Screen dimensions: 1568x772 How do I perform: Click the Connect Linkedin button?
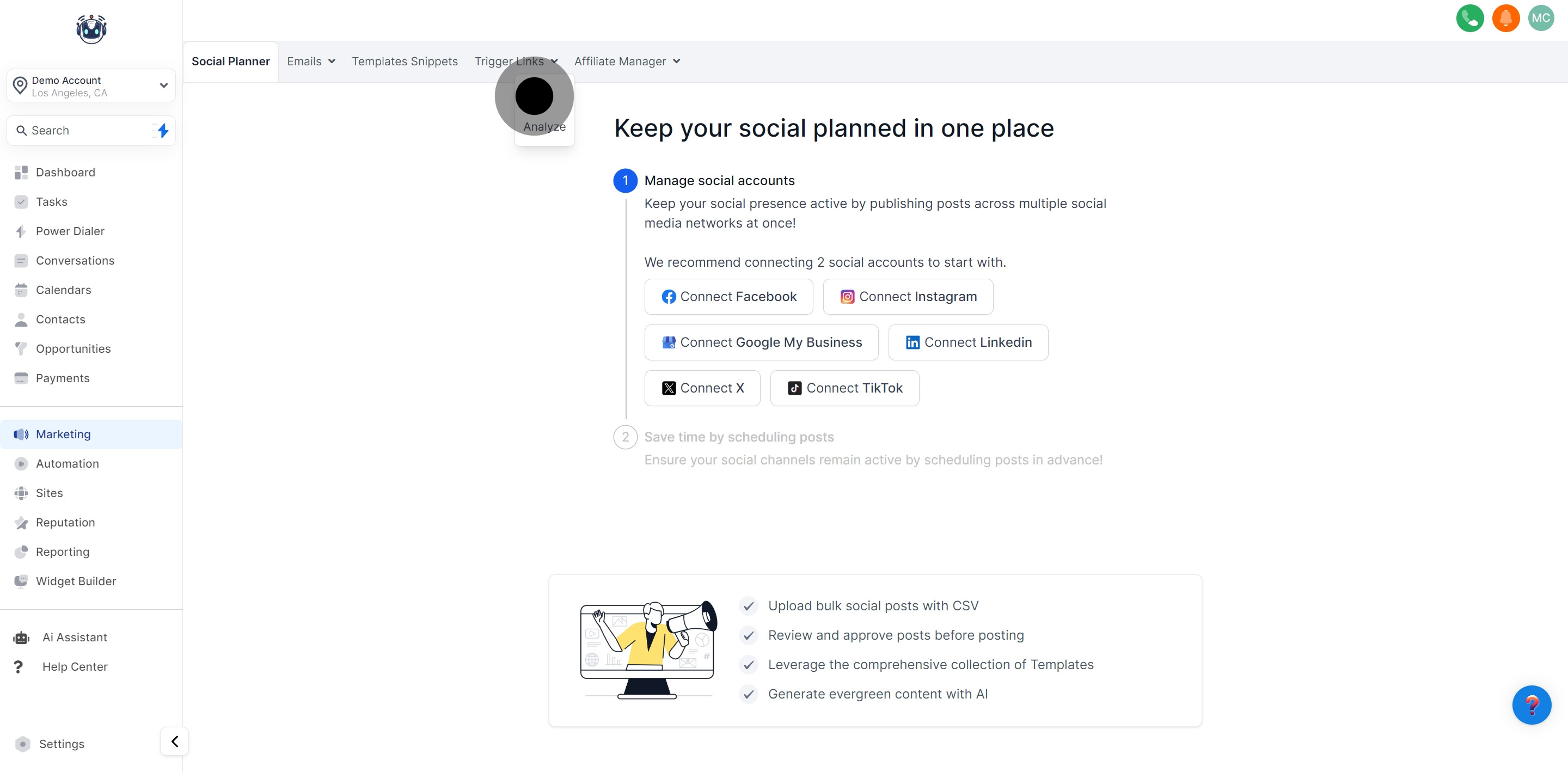pos(968,342)
